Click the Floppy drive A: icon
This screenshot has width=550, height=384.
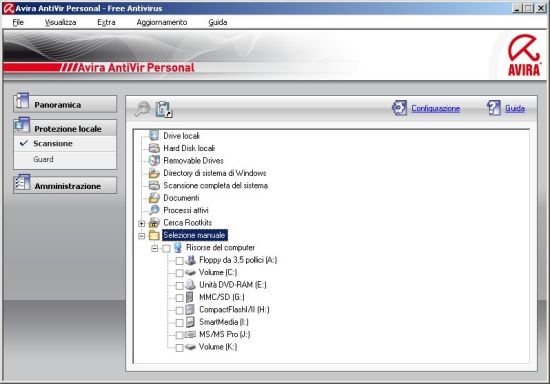tap(190, 260)
